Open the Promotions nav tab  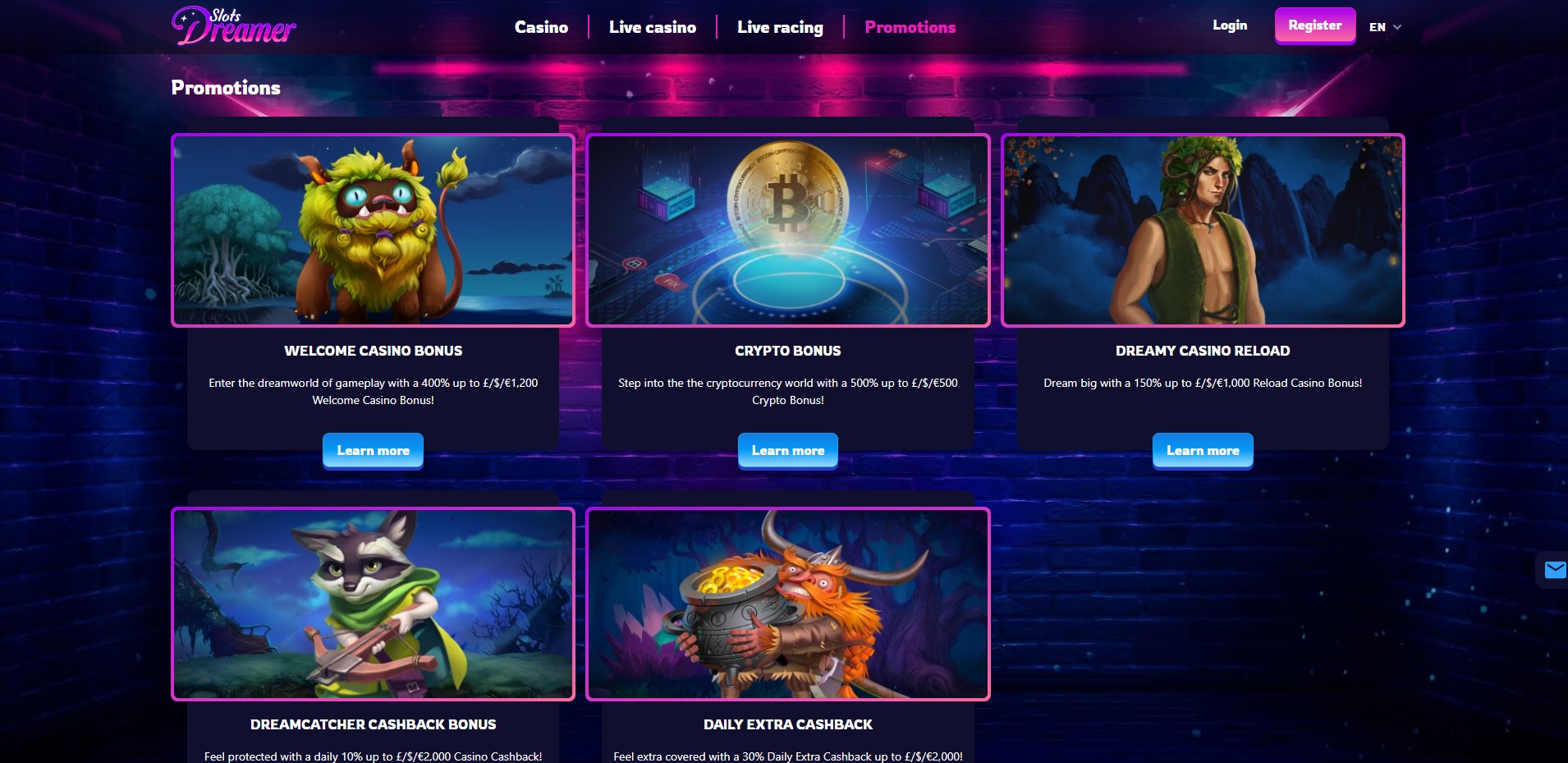click(x=910, y=27)
